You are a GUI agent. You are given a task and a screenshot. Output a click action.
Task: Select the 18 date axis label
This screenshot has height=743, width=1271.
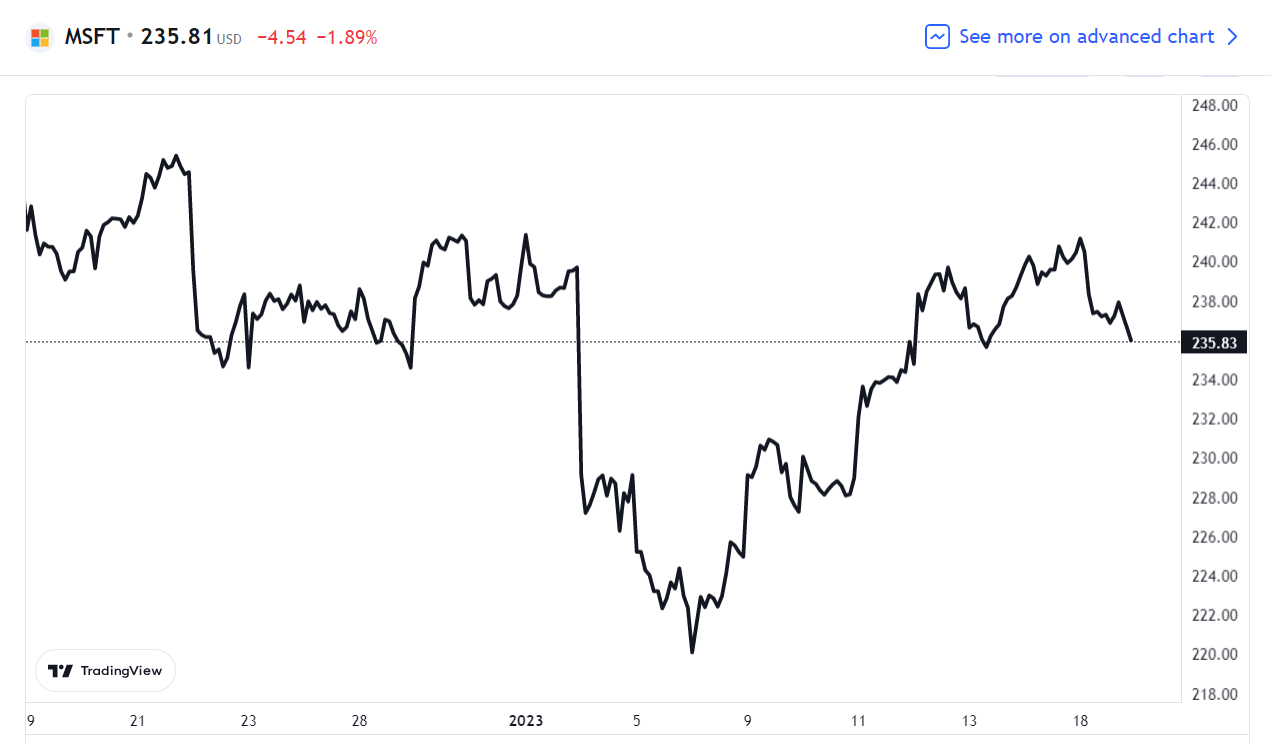(x=1080, y=721)
